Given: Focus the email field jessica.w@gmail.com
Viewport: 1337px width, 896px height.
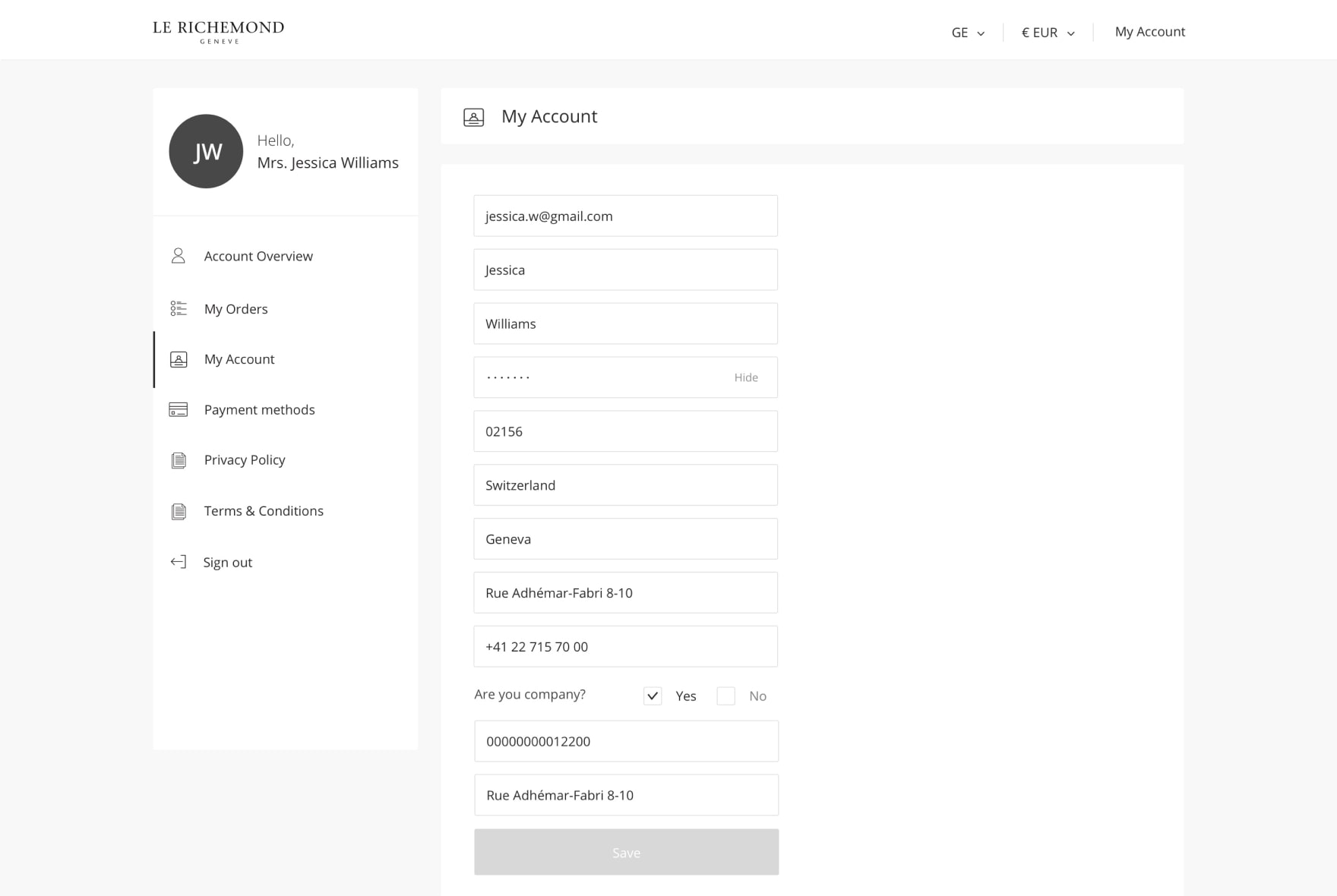Looking at the screenshot, I should [x=625, y=216].
